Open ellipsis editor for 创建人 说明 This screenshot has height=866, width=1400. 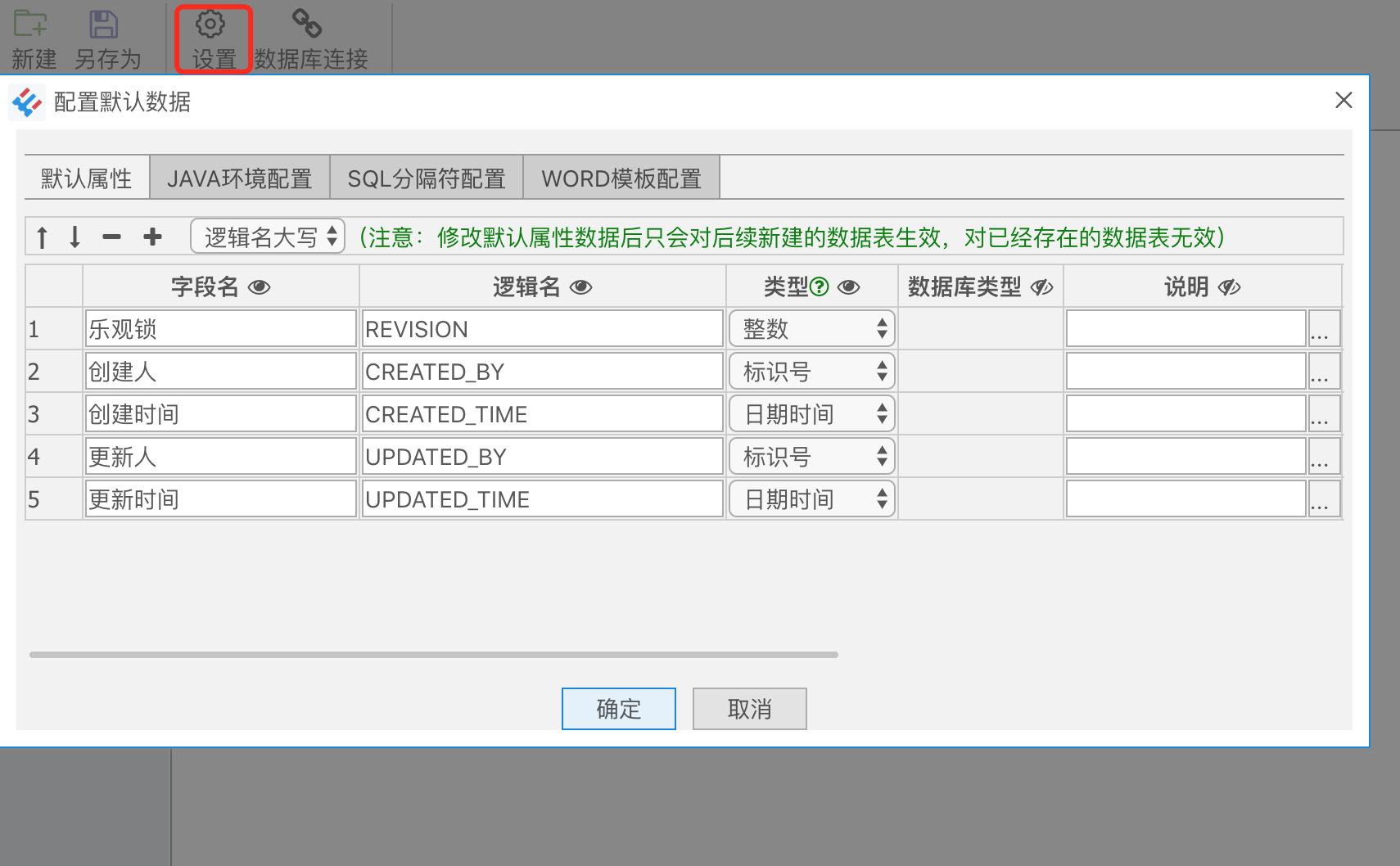(1324, 372)
